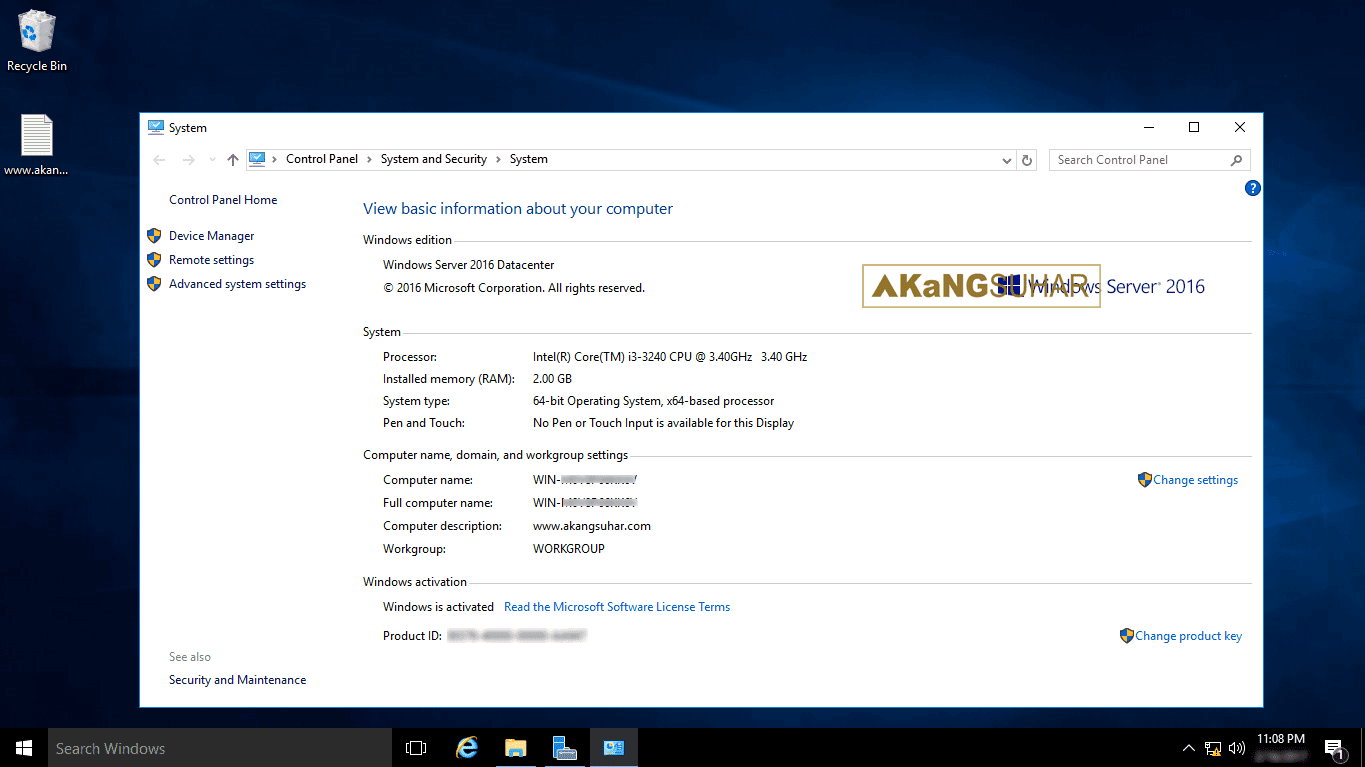Expand the hidden icons chevron in tray
This screenshot has width=1365, height=767.
pyautogui.click(x=1188, y=747)
